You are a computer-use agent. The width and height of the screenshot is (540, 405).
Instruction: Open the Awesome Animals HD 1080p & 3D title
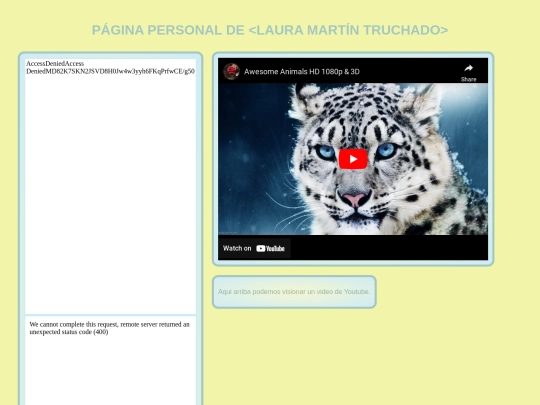[302, 72]
